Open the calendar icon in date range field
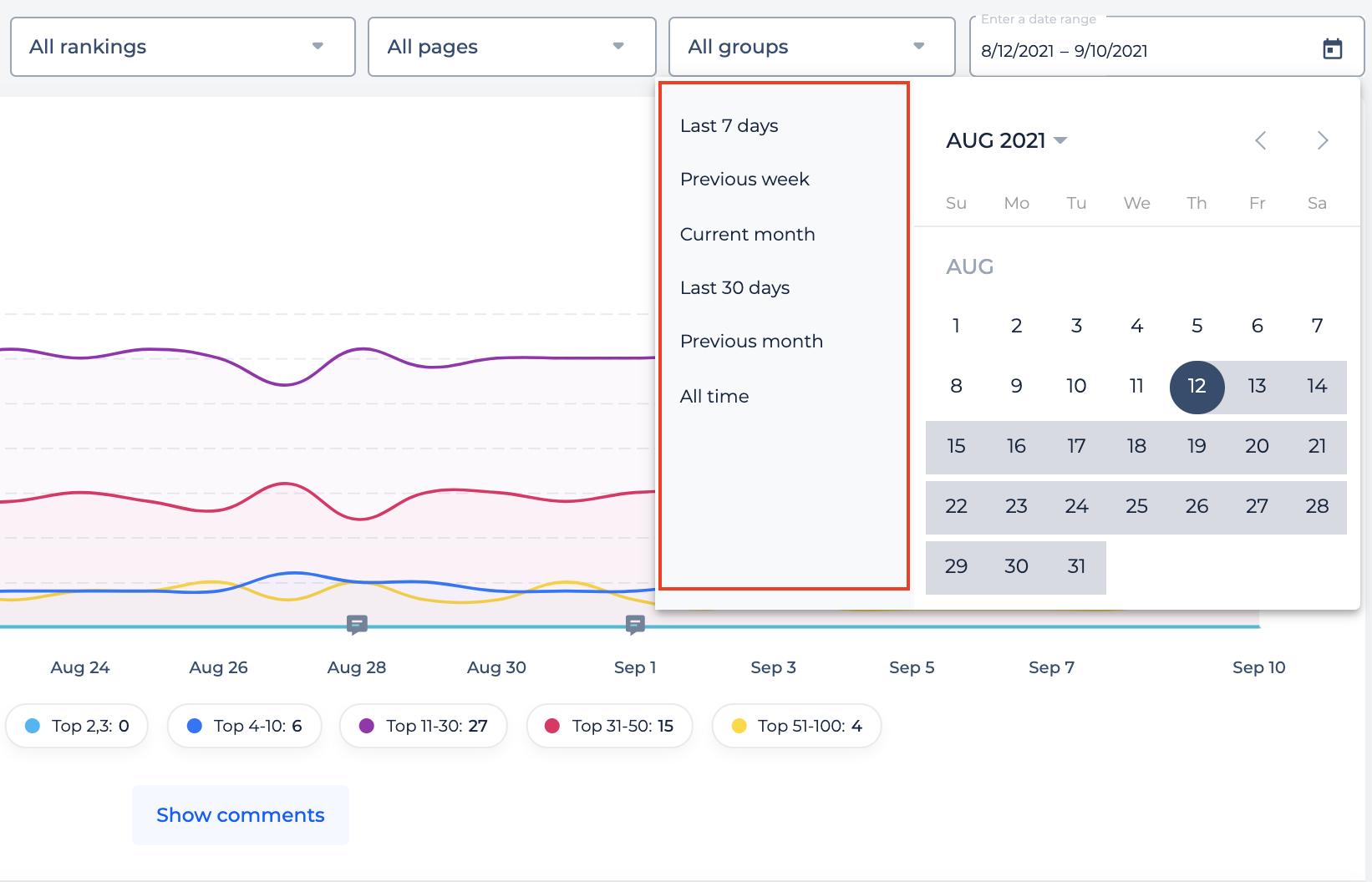The width and height of the screenshot is (1372, 882). tap(1333, 49)
